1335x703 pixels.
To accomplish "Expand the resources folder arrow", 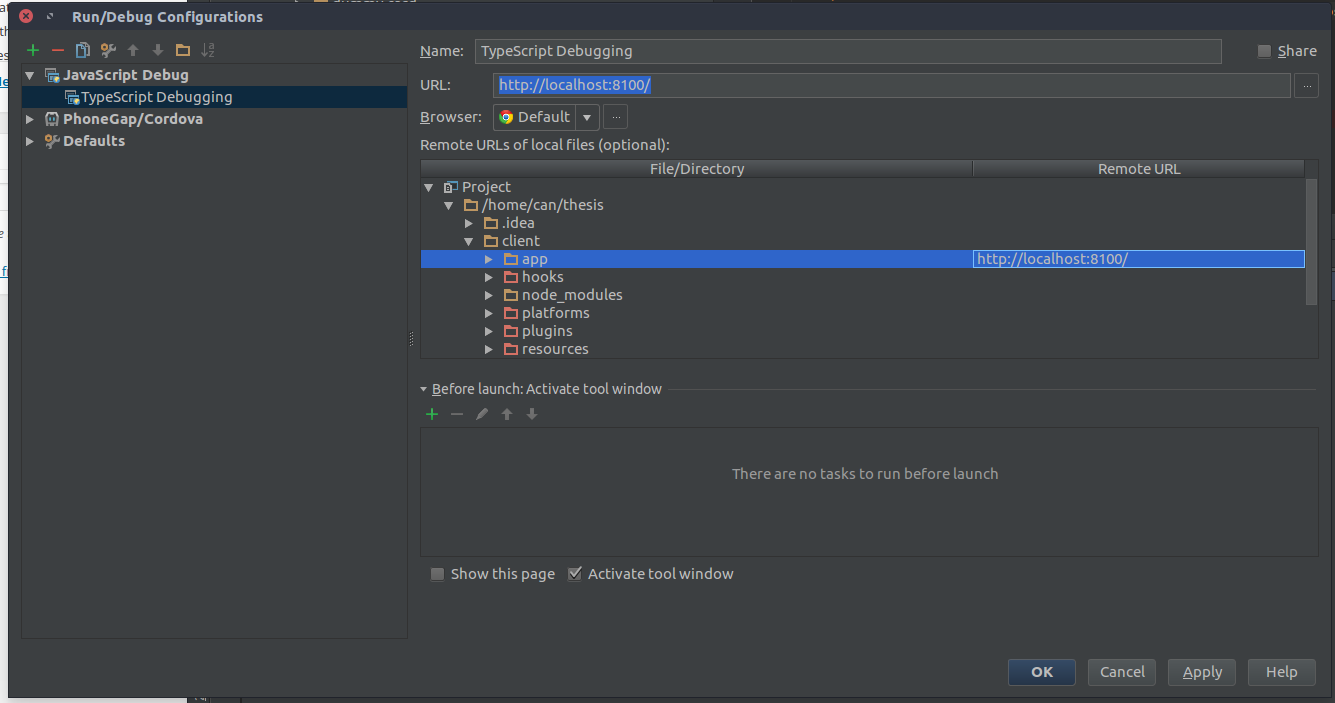I will (489, 349).
